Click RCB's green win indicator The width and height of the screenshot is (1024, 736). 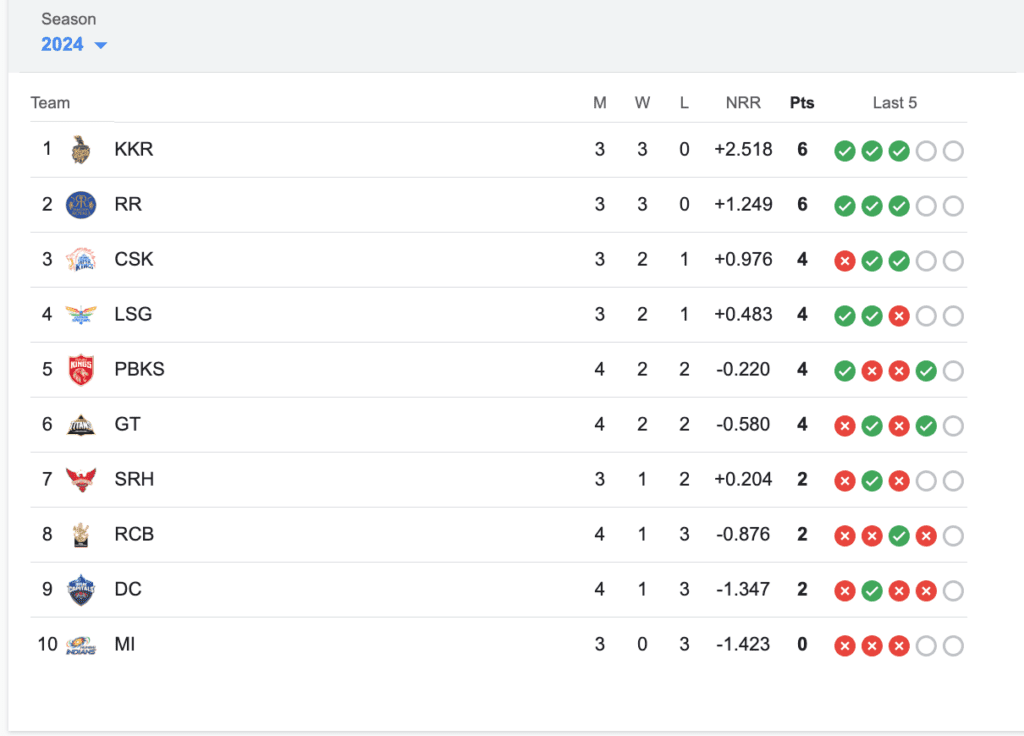899,535
